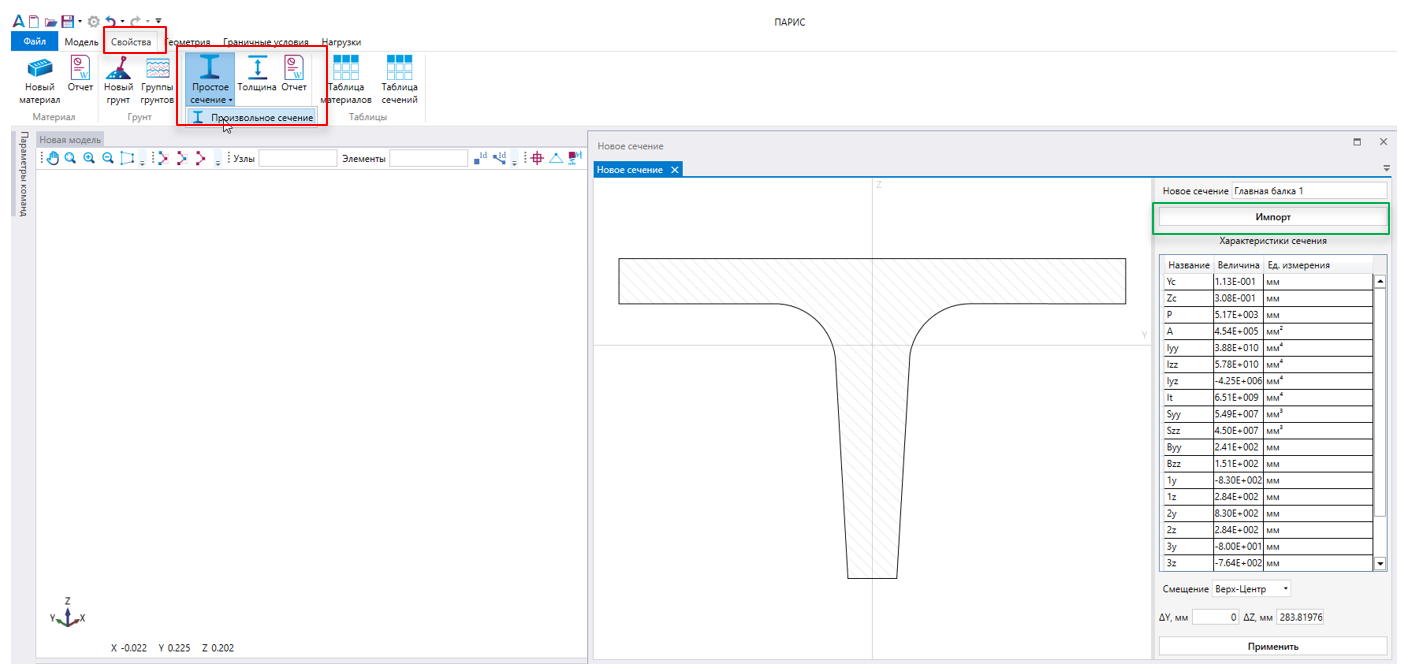Click the Узлы input field

point(298,158)
